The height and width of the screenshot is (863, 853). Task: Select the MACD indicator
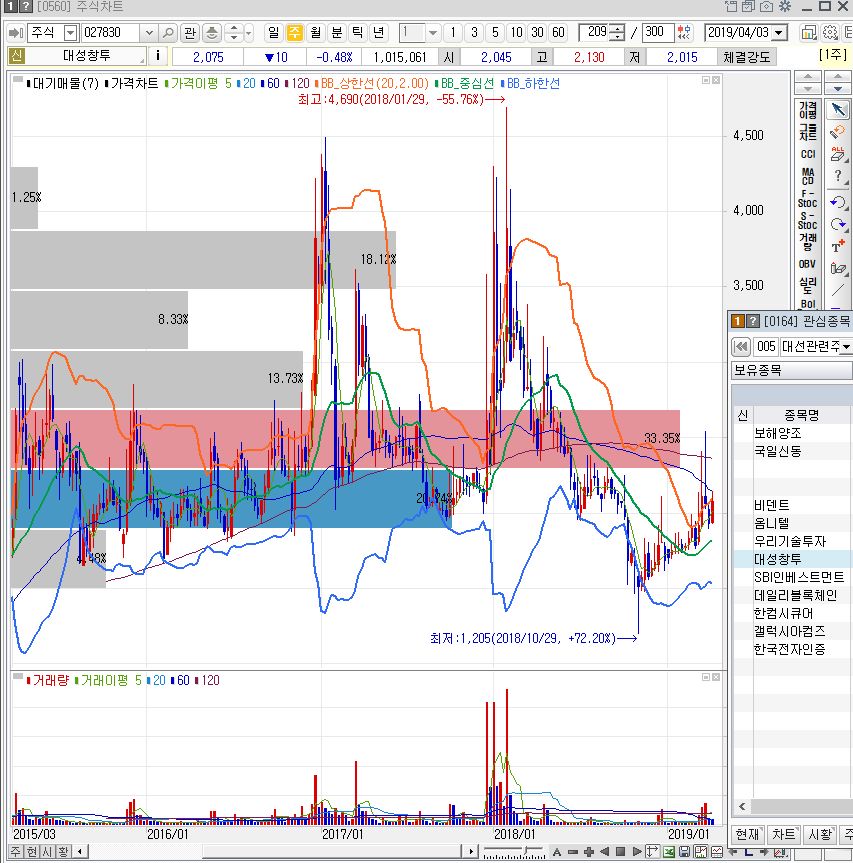pos(808,177)
